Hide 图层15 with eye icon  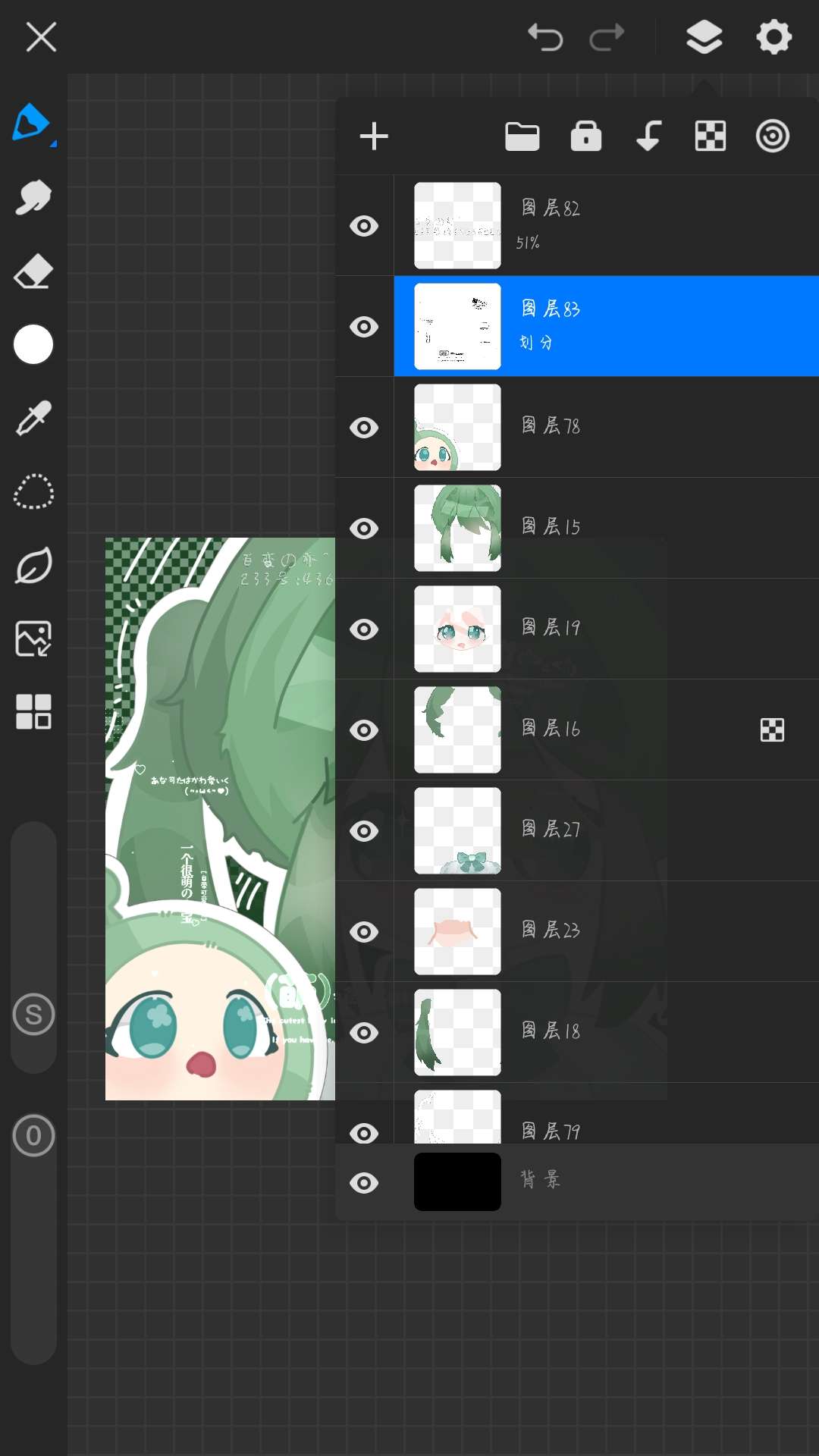[364, 529]
